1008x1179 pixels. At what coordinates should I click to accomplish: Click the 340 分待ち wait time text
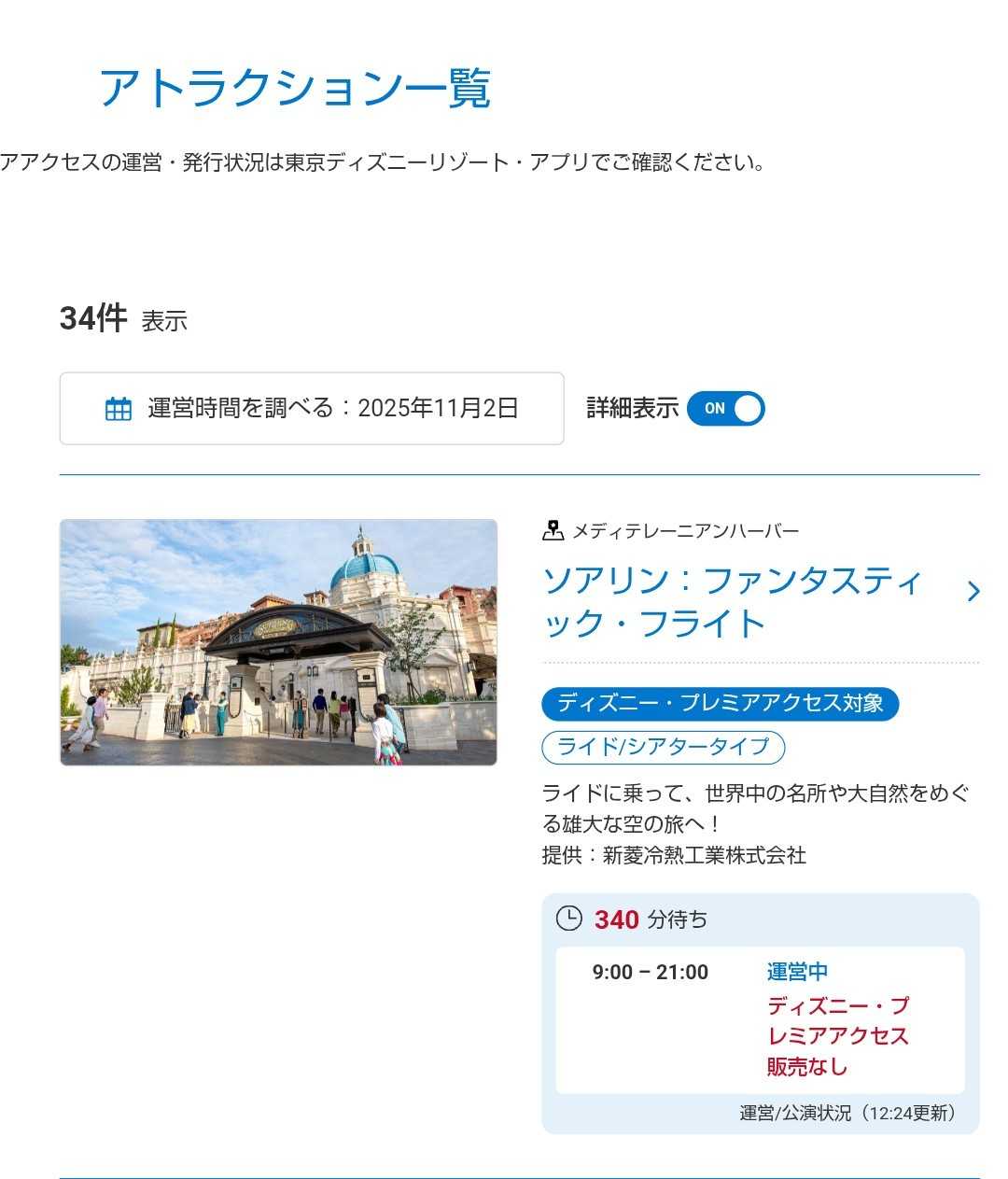(651, 919)
